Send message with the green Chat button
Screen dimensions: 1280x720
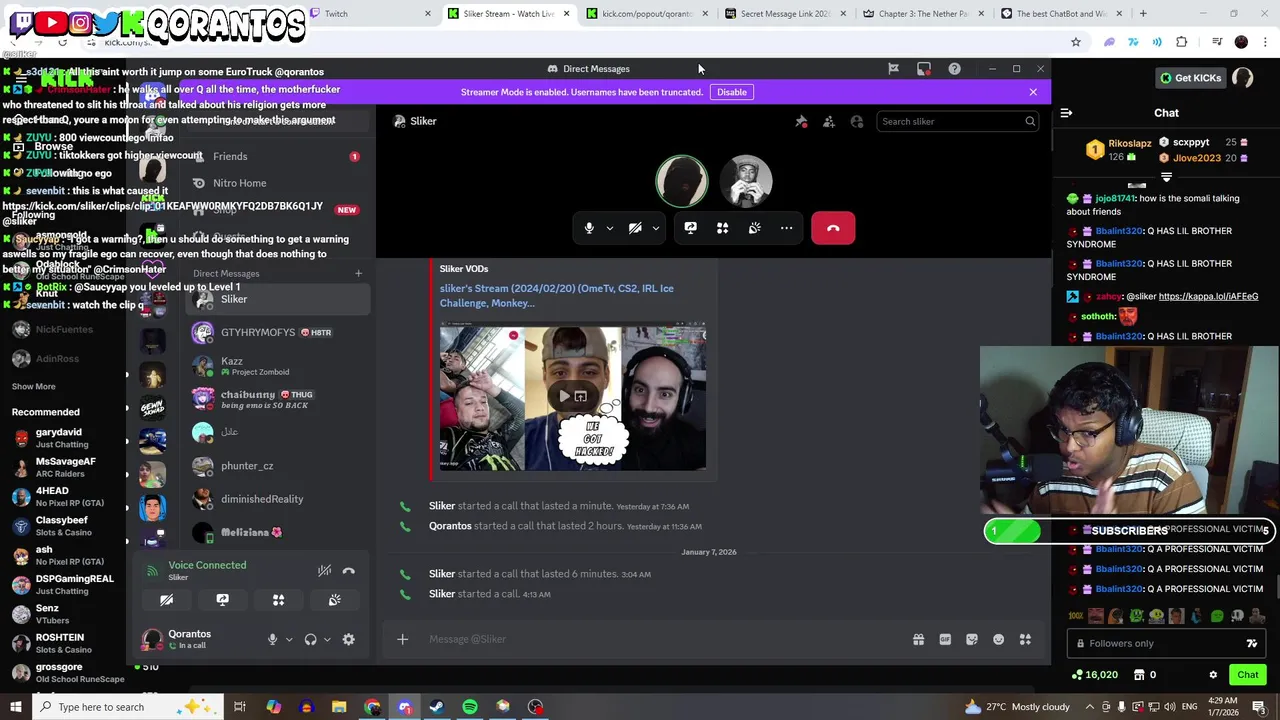coord(1247,675)
